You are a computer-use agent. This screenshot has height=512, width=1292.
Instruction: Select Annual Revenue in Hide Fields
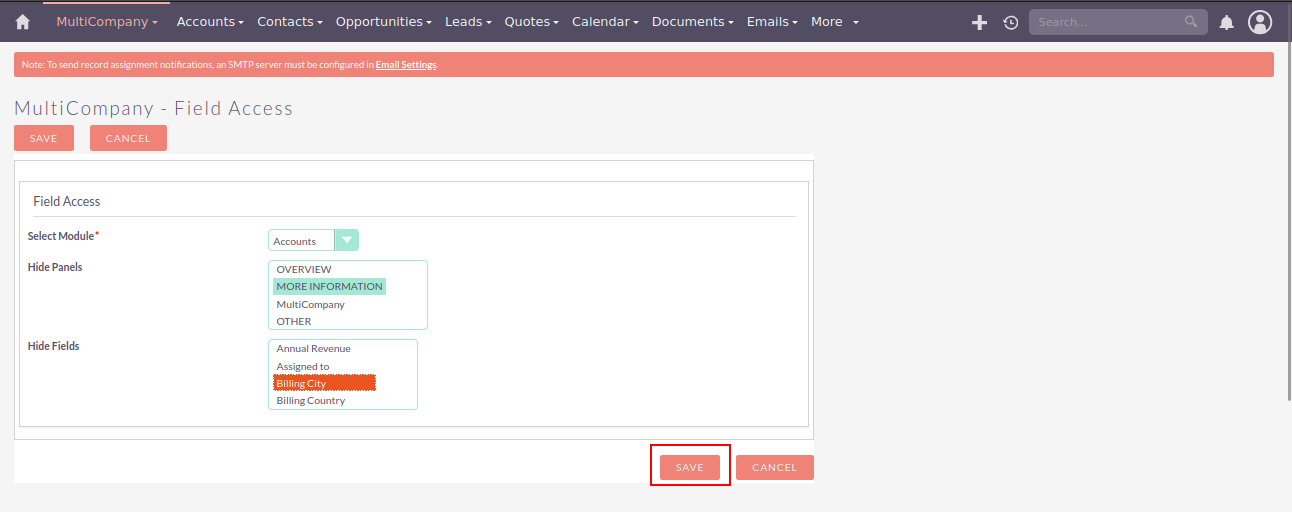click(313, 348)
